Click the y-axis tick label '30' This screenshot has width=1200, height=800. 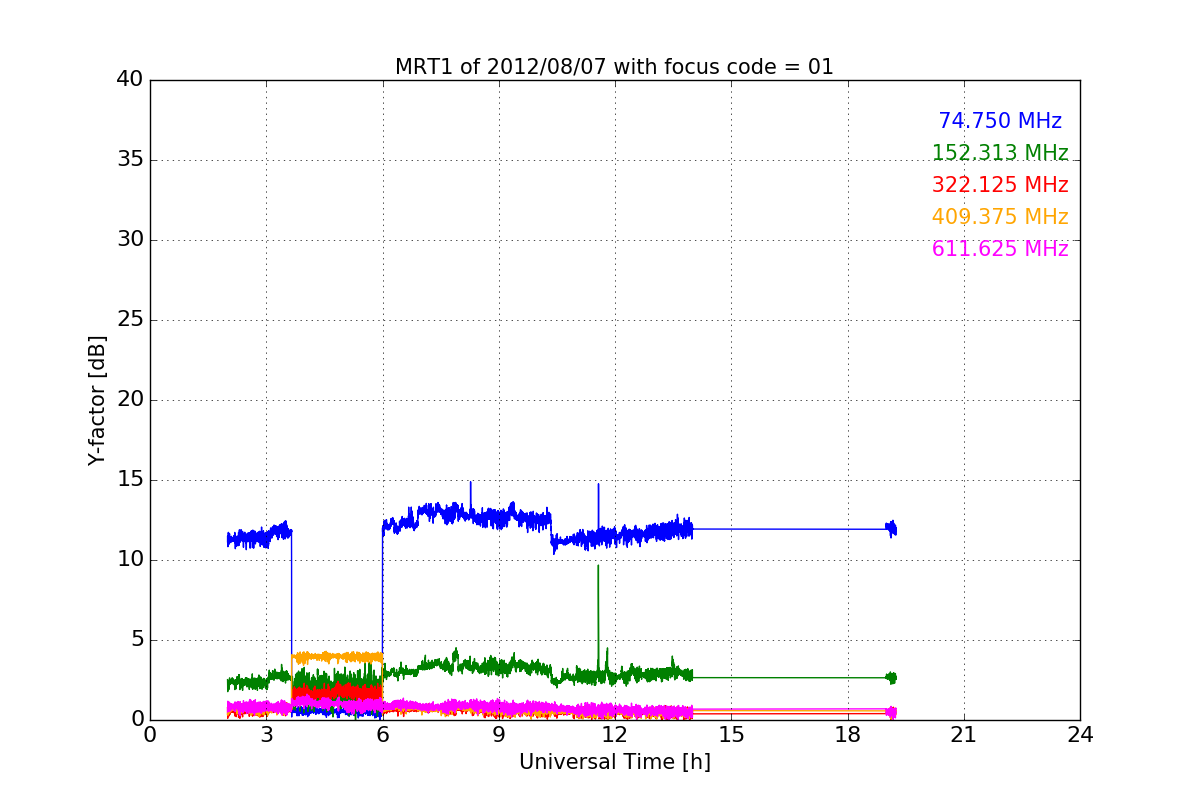pyautogui.click(x=130, y=240)
